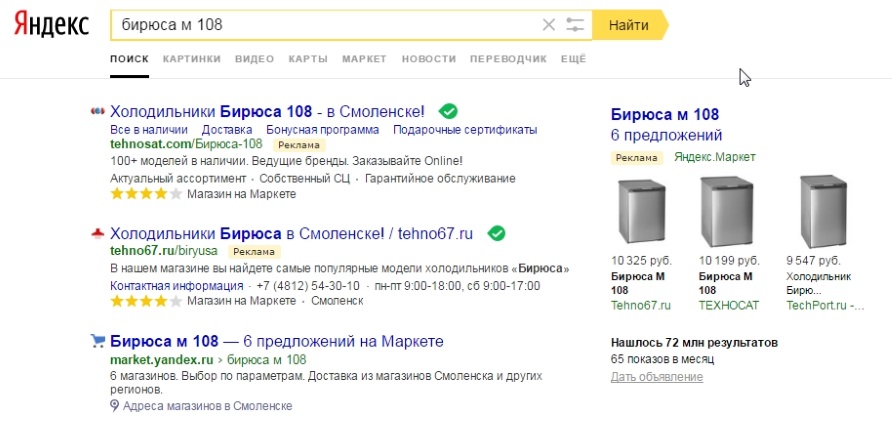This screenshot has width=892, height=423.
Task: Click the tehnosat.com/Бирюса-108 green URL
Action: coord(186,144)
